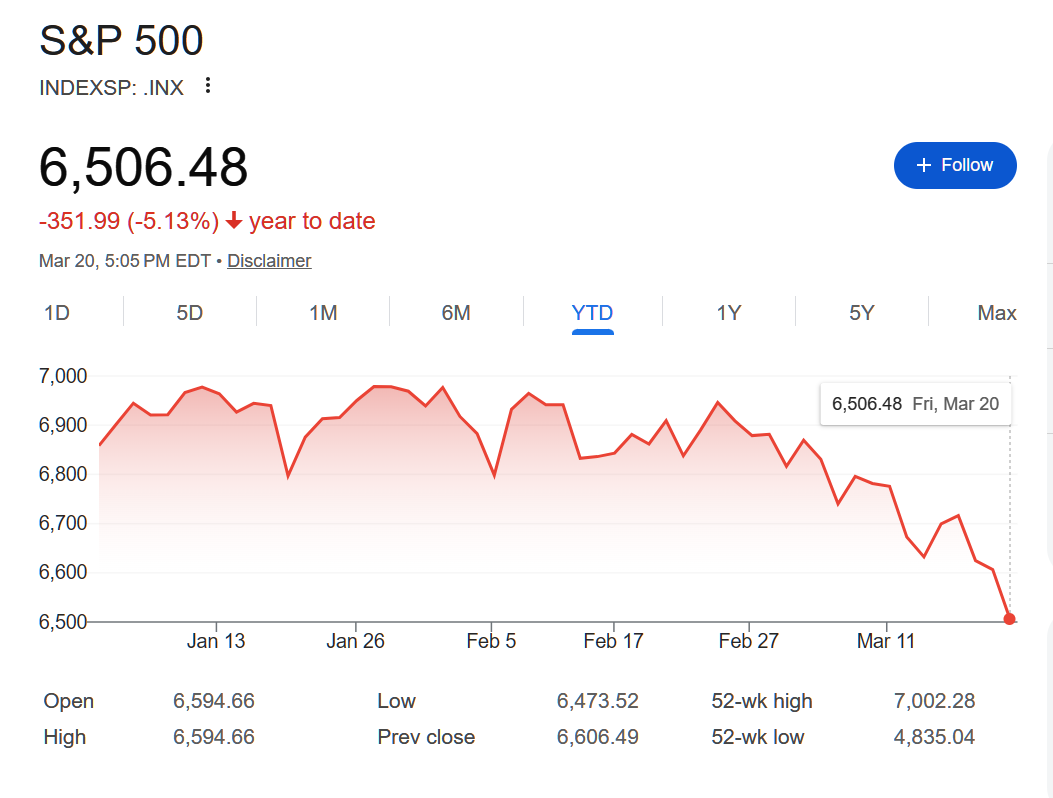This screenshot has width=1053, height=798.
Task: Click the Follow button
Action: click(x=955, y=165)
